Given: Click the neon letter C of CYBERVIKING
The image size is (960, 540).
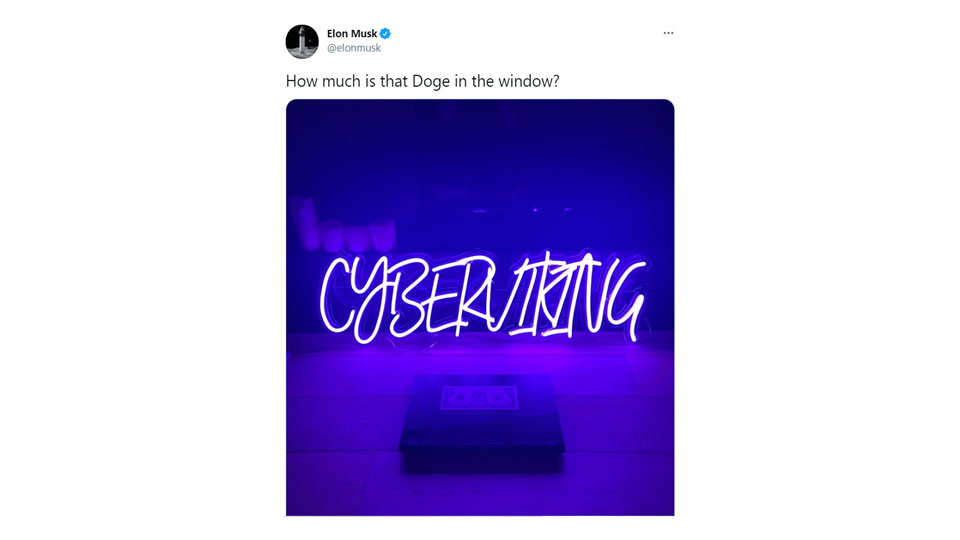Looking at the screenshot, I should (336, 296).
